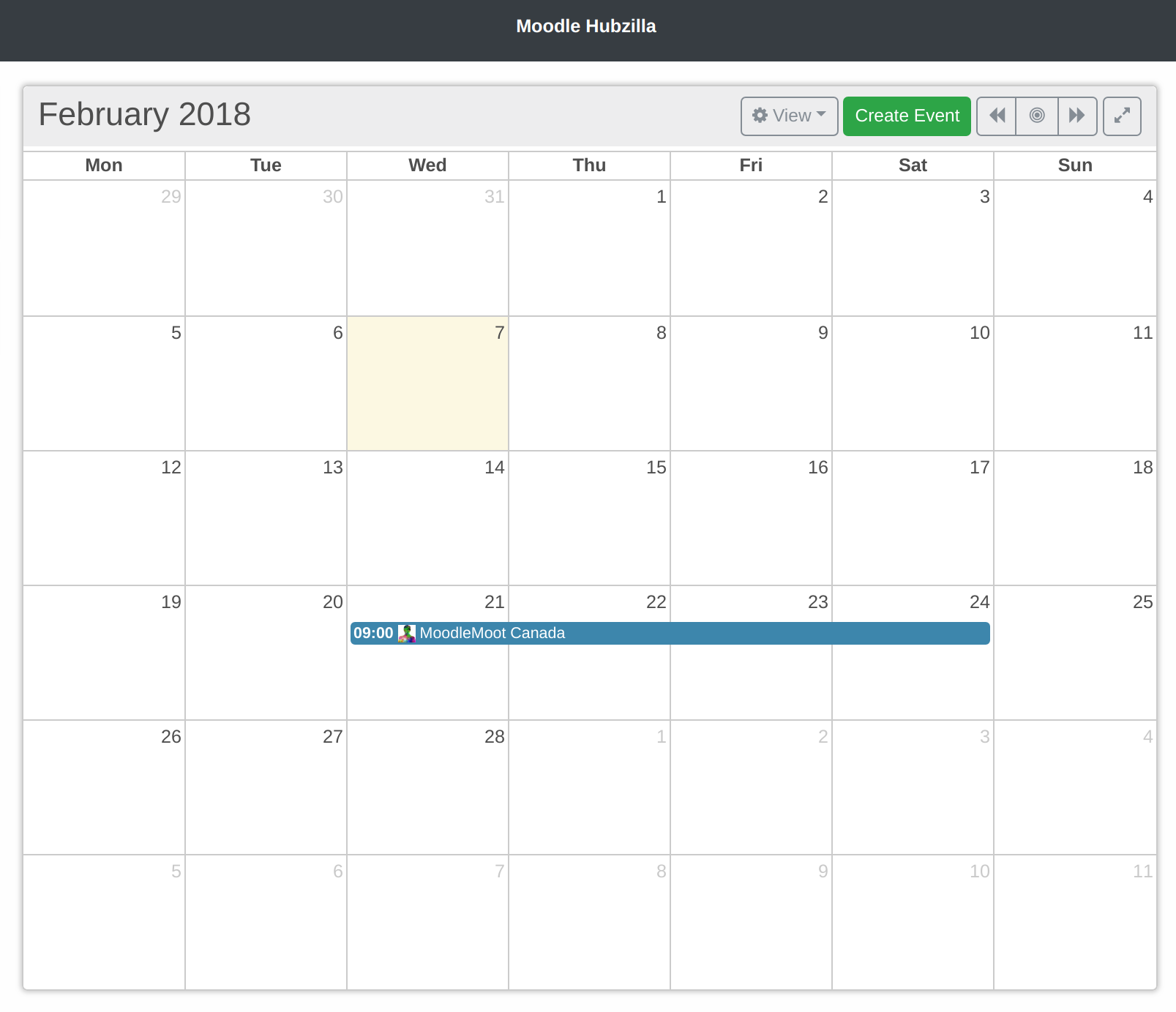
Task: Click the Mon column header
Action: tap(104, 165)
